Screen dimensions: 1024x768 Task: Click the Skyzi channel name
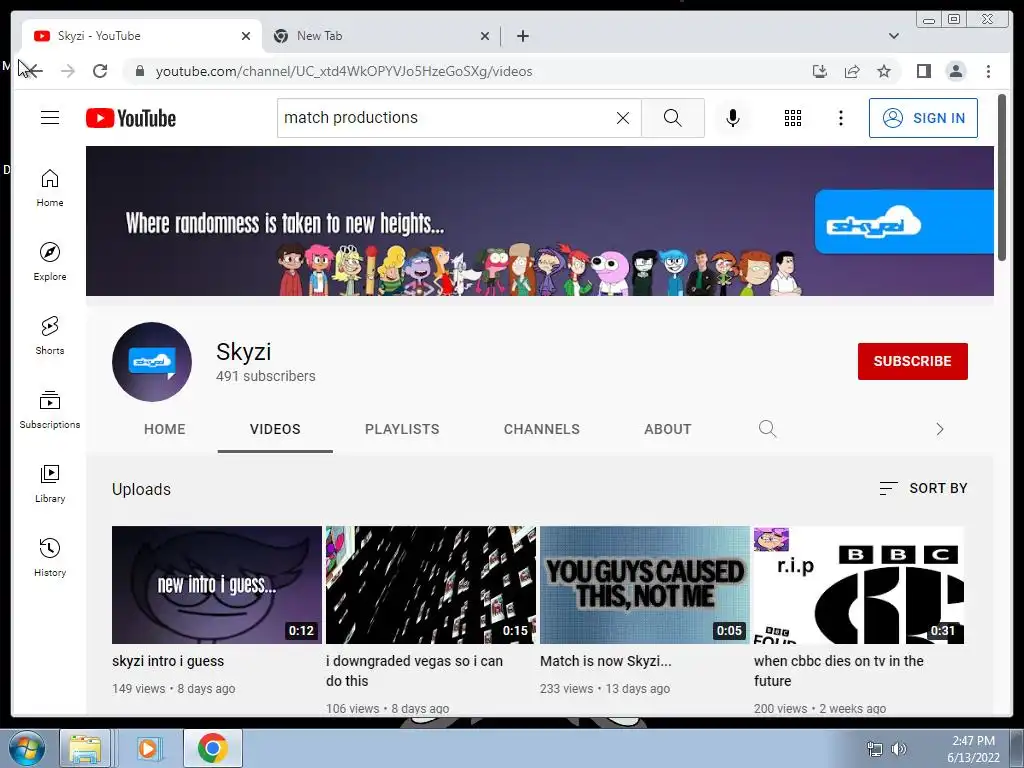244,351
